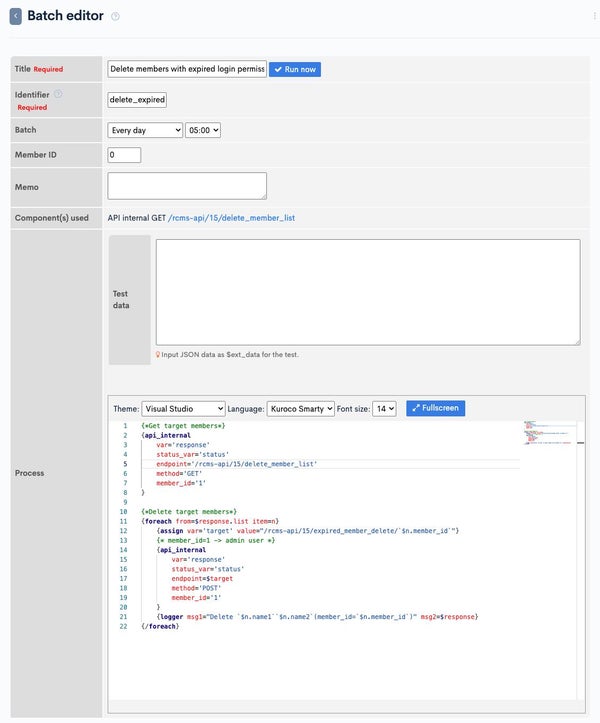The height and width of the screenshot is (723, 600).
Task: Click the {* member_id=1 -> admin user *} line
Action: (215, 540)
